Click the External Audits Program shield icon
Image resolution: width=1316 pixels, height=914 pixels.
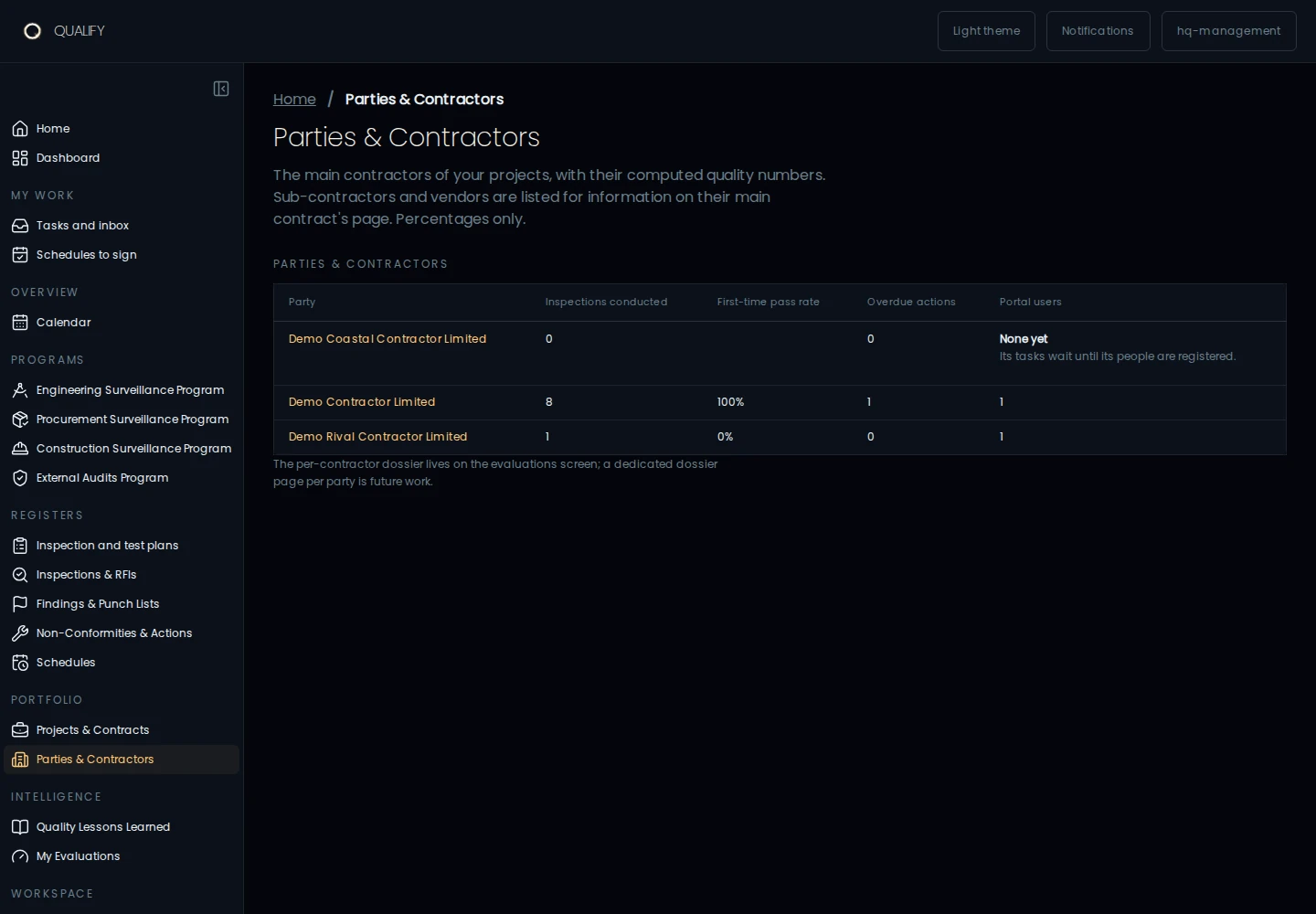click(20, 478)
